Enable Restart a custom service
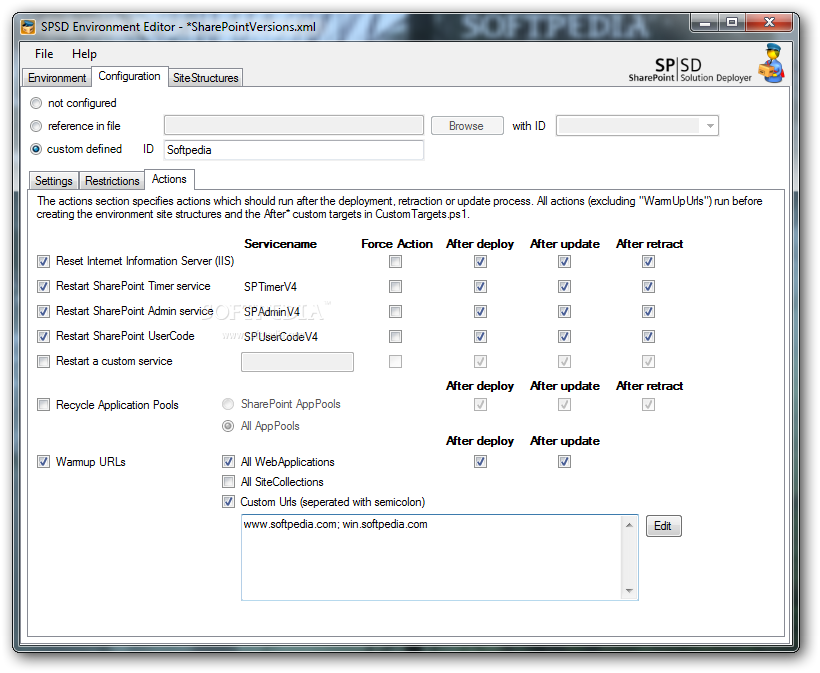The width and height of the screenshot is (820, 673). coord(43,361)
